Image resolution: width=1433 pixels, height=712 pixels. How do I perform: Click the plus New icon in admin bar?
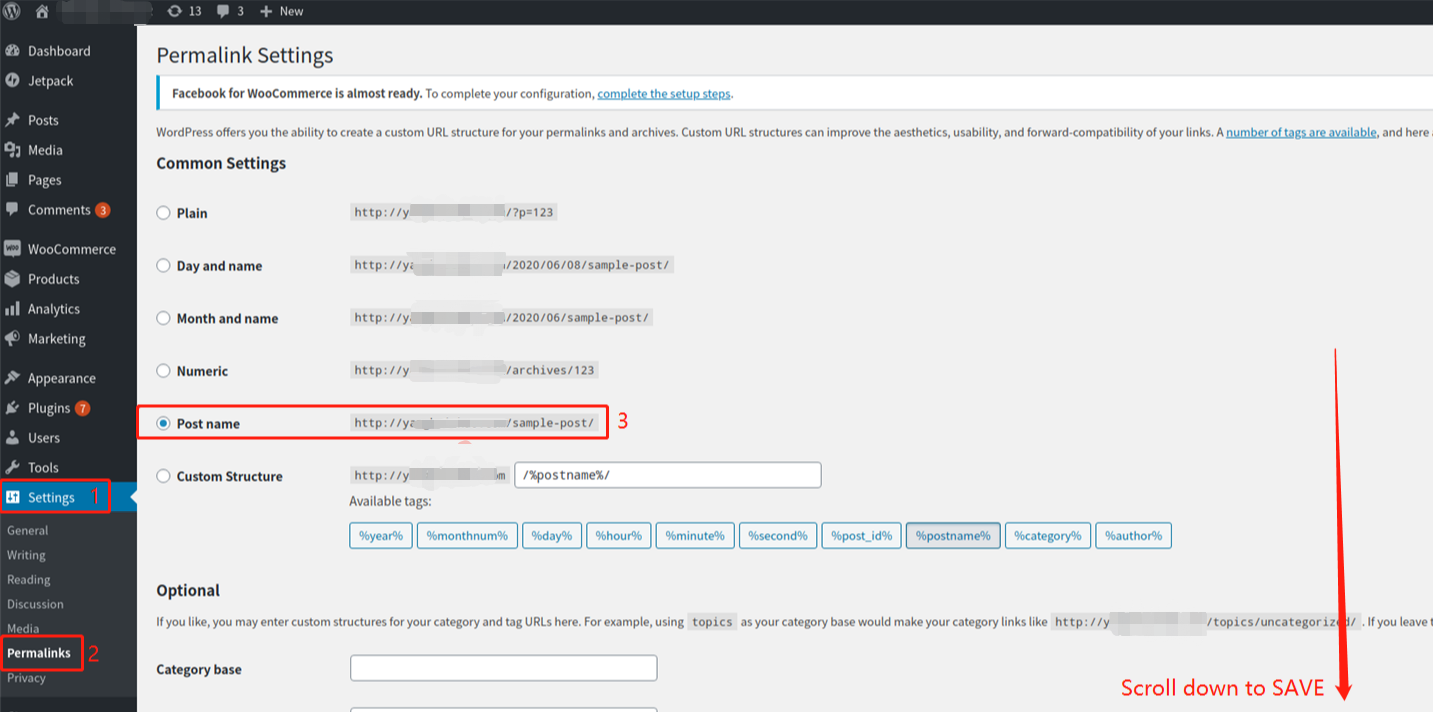pyautogui.click(x=266, y=11)
